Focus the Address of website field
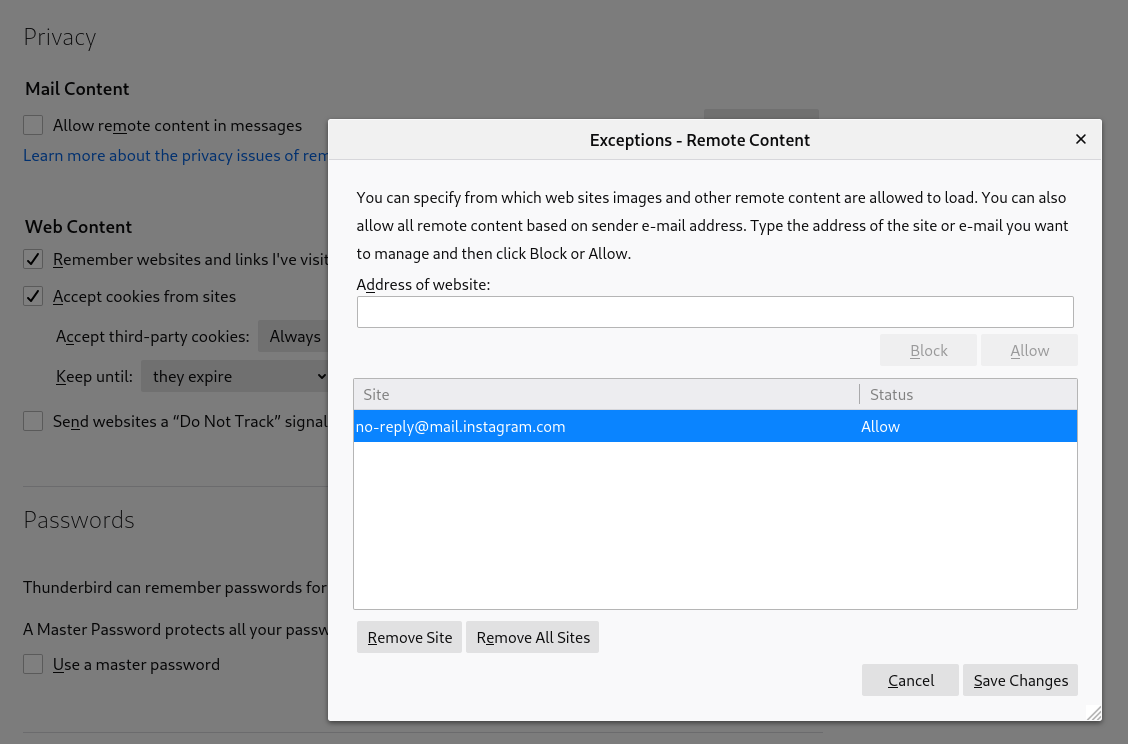The image size is (1128, 744). point(715,312)
